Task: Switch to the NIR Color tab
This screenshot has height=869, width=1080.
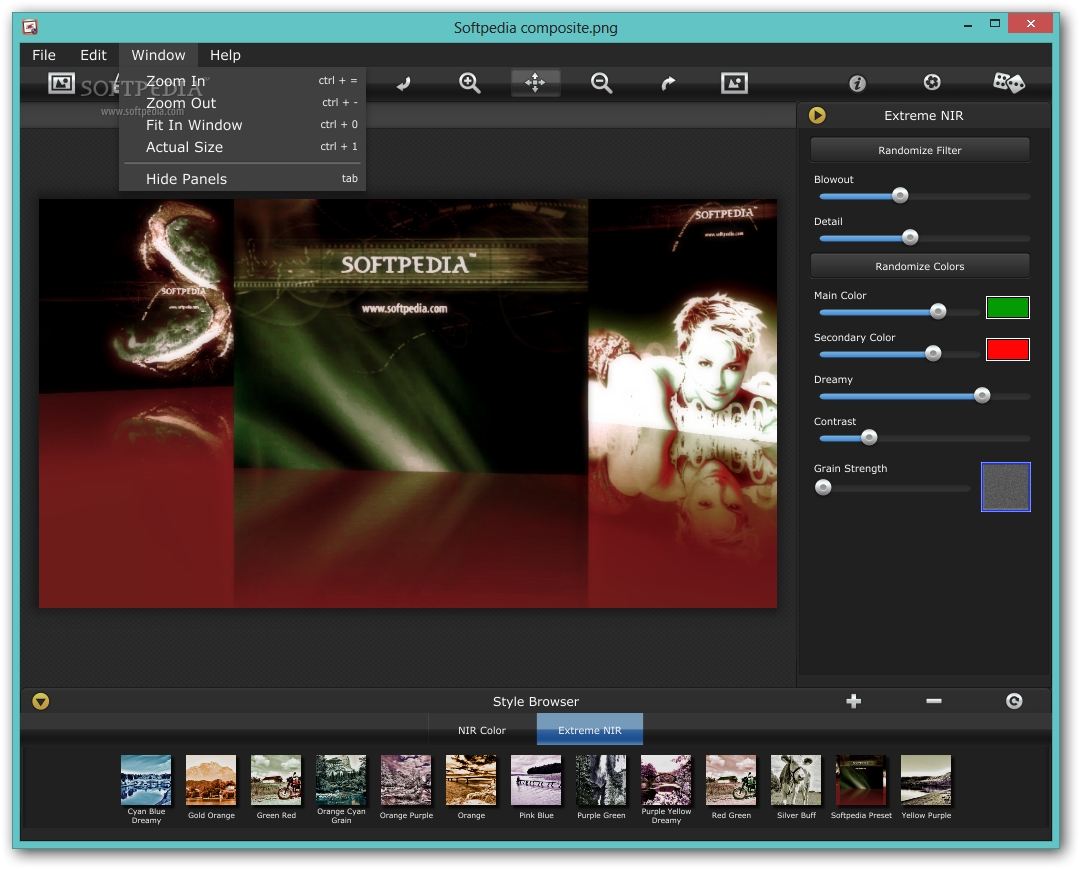Action: click(x=482, y=730)
